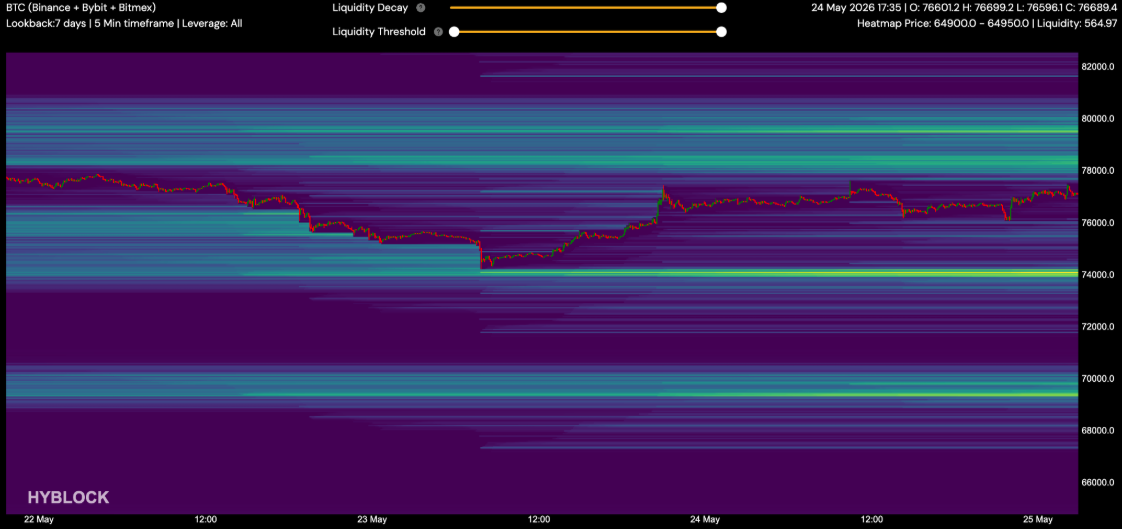Click the 'Lookback:7 days' text
The image size is (1122, 529).
tap(46, 23)
